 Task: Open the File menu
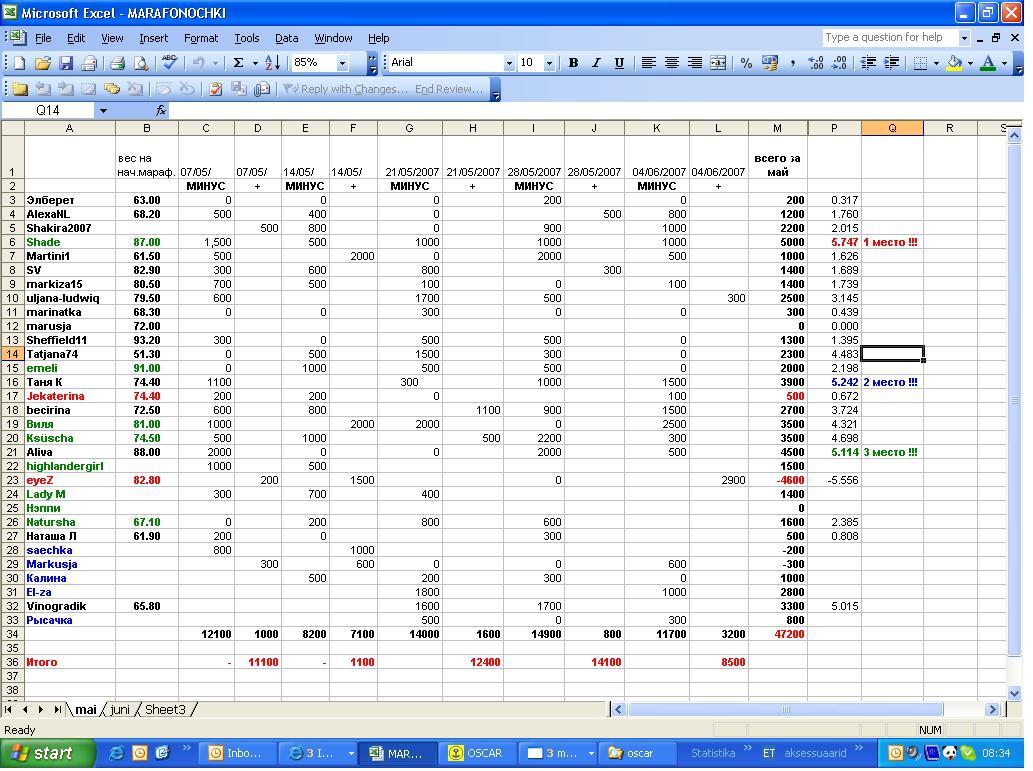click(x=43, y=38)
